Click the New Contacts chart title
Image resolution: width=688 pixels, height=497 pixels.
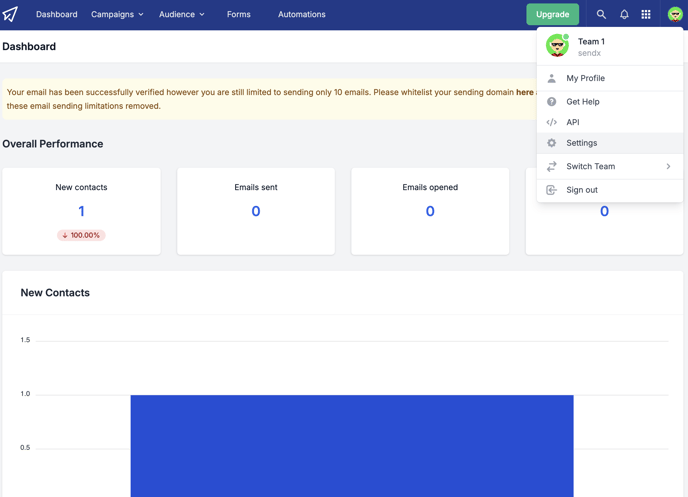tap(55, 293)
